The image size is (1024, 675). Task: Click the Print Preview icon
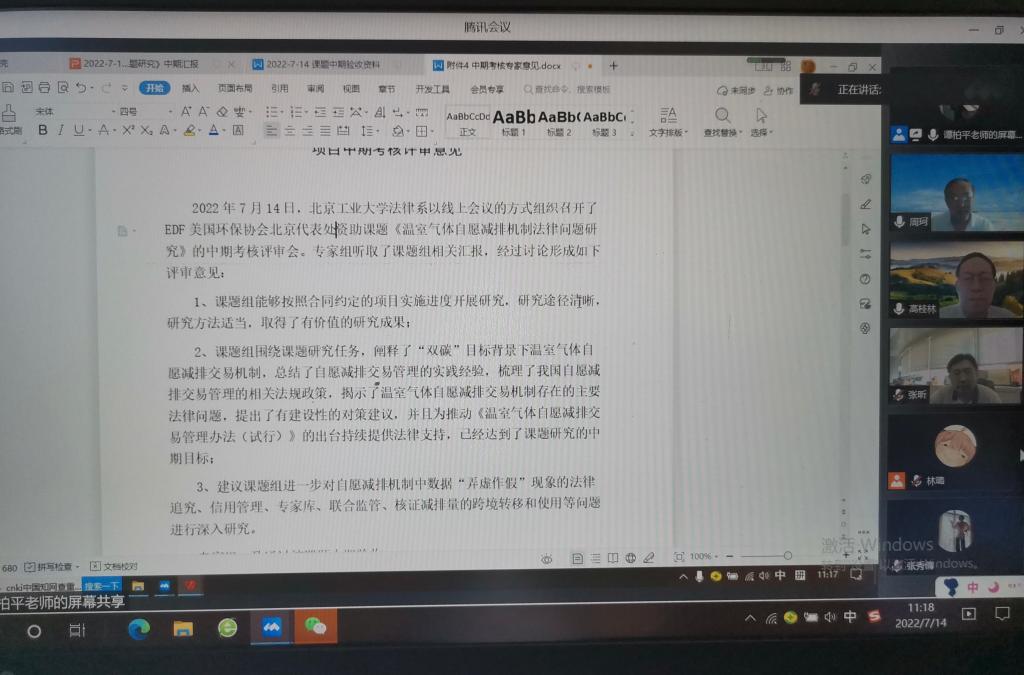(x=63, y=87)
